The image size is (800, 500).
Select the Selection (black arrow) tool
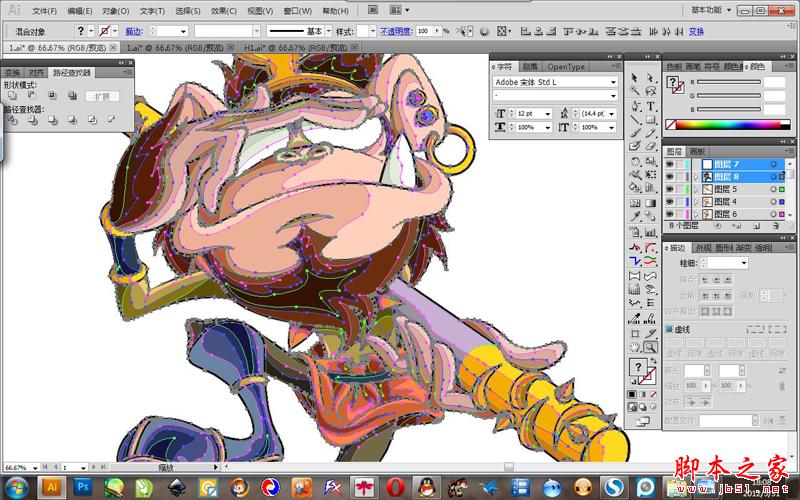(x=635, y=78)
